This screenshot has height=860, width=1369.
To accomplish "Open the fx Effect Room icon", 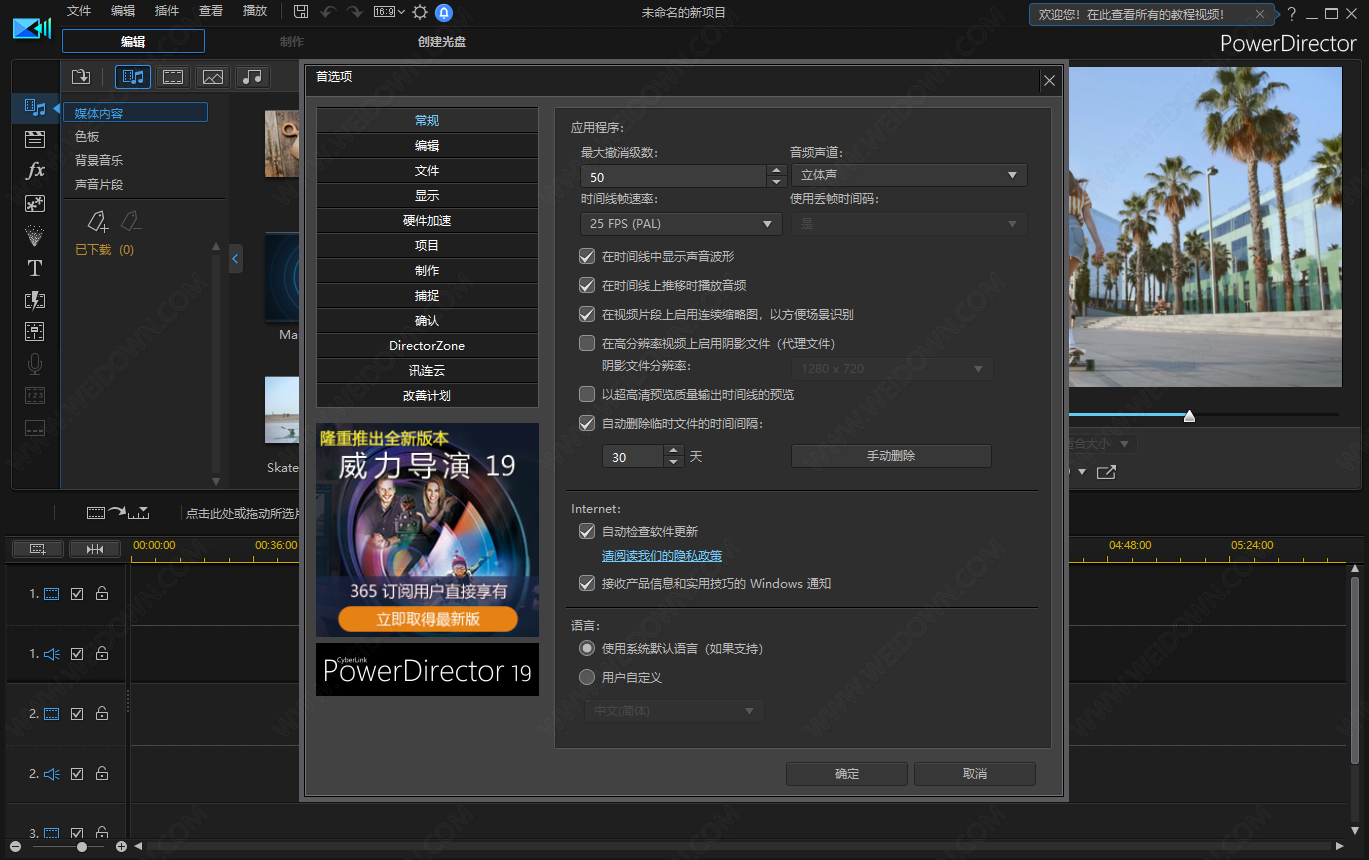I will click(x=35, y=170).
